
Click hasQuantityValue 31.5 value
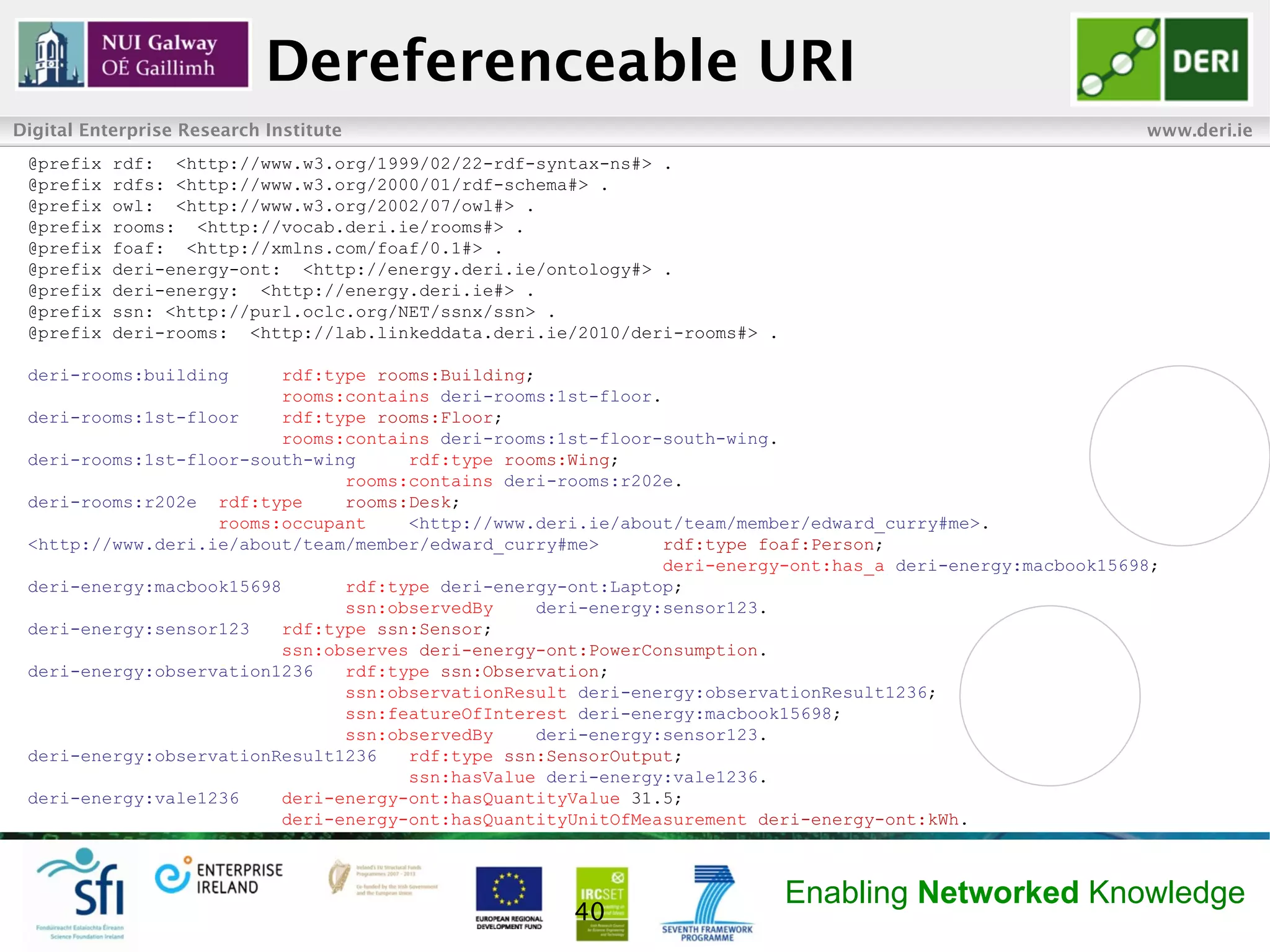coord(652,798)
